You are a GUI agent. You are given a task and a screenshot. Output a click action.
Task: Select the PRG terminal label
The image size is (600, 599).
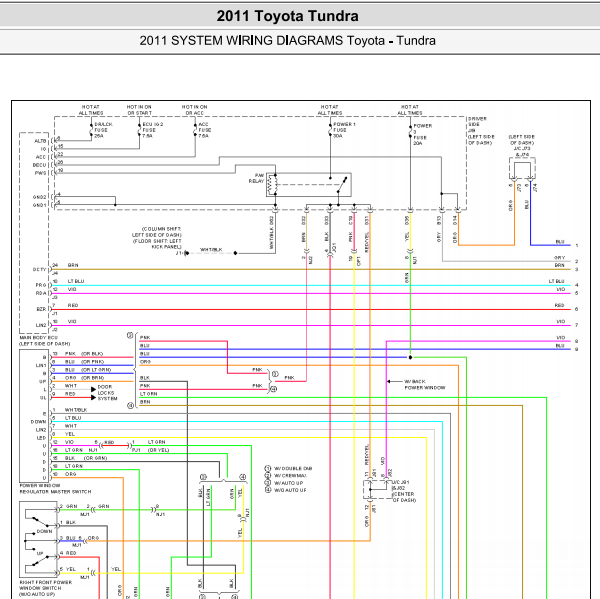[x=41, y=286]
